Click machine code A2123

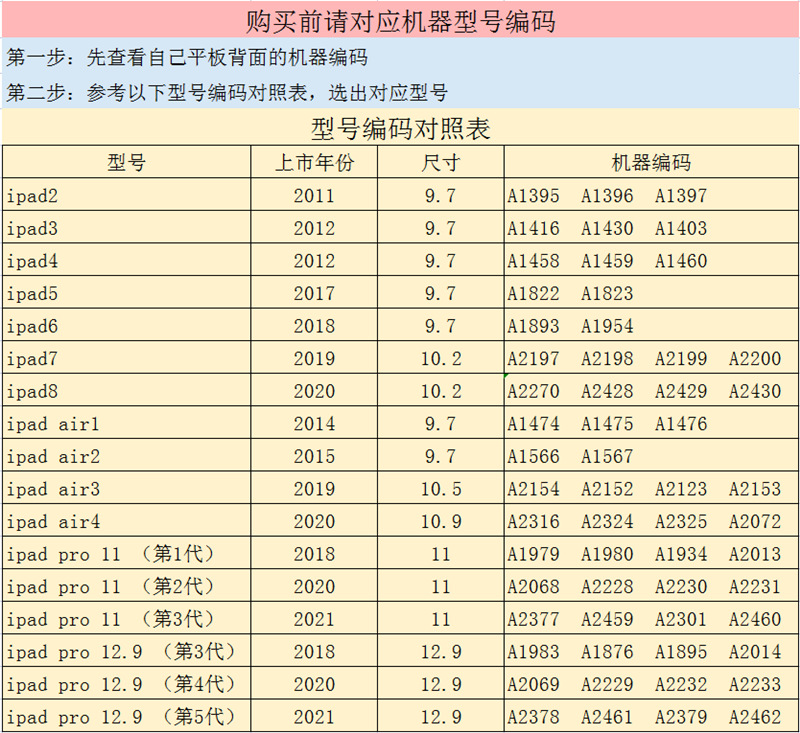(681, 489)
